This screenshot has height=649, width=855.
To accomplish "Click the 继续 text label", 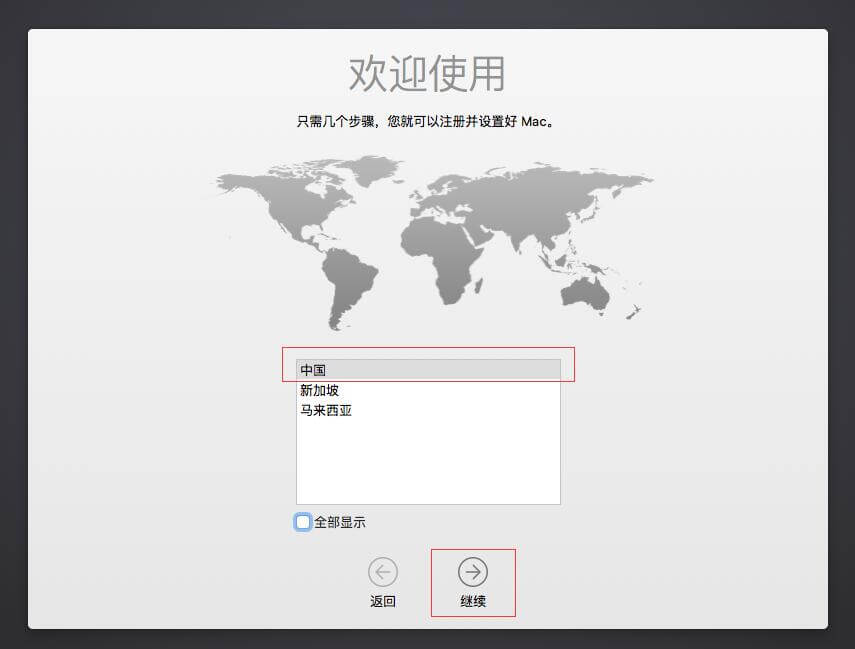I will [473, 601].
